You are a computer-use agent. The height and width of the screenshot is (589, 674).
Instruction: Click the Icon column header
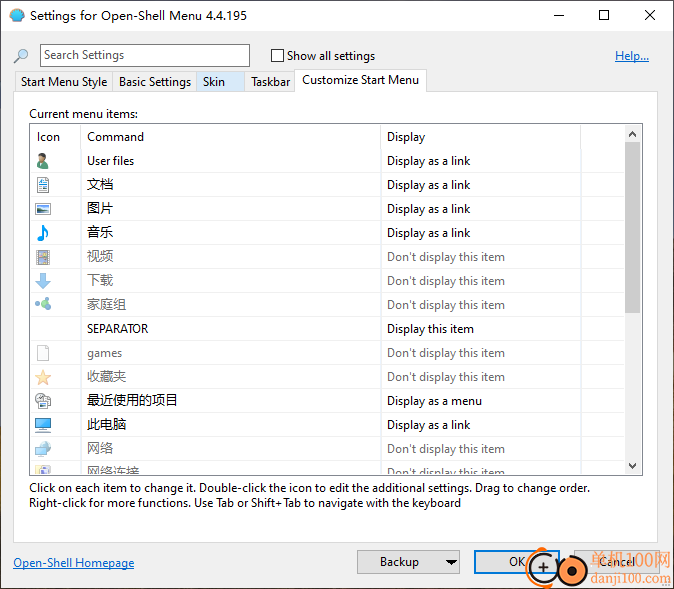[55, 137]
